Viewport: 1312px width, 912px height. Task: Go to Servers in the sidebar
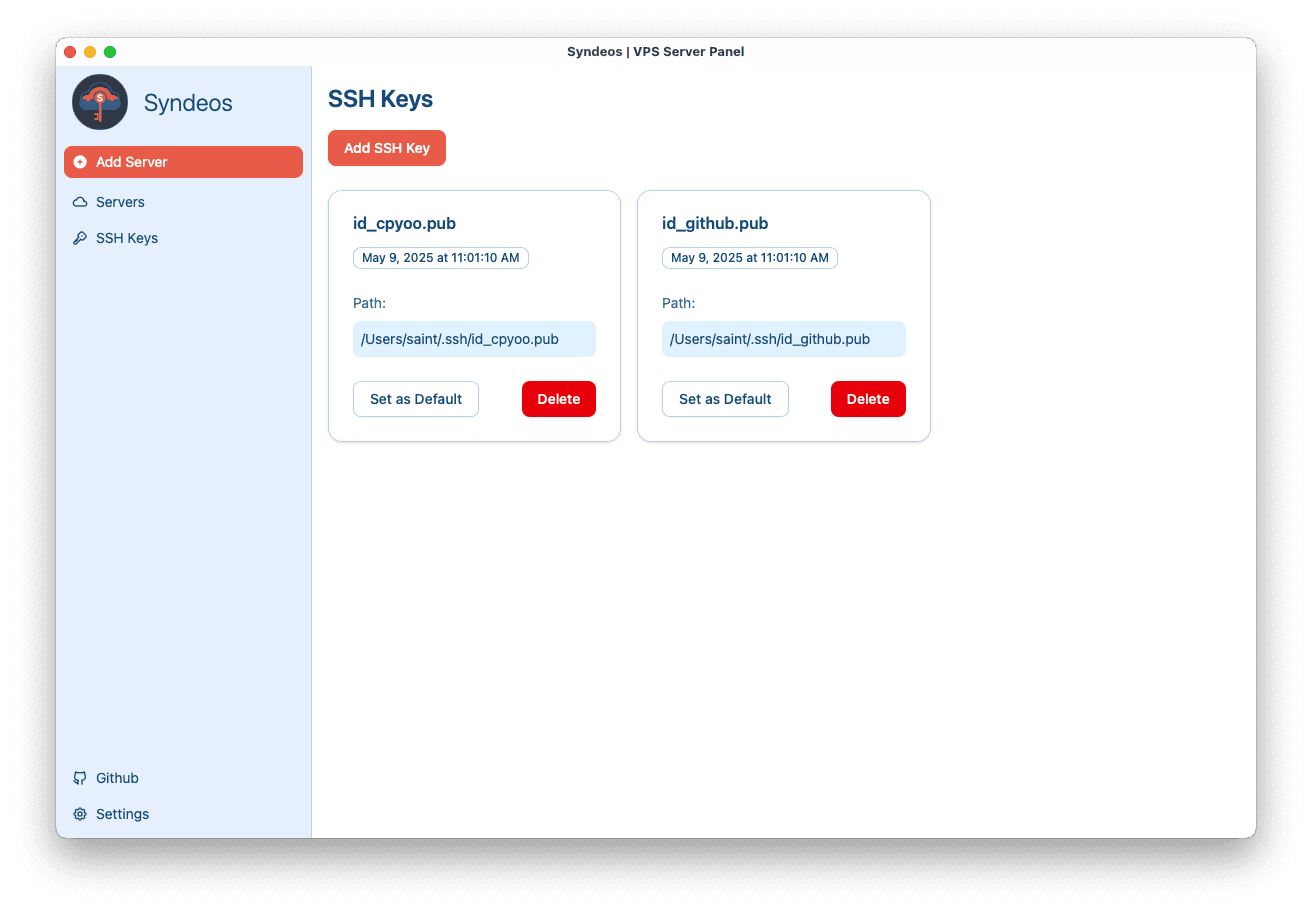(x=183, y=202)
